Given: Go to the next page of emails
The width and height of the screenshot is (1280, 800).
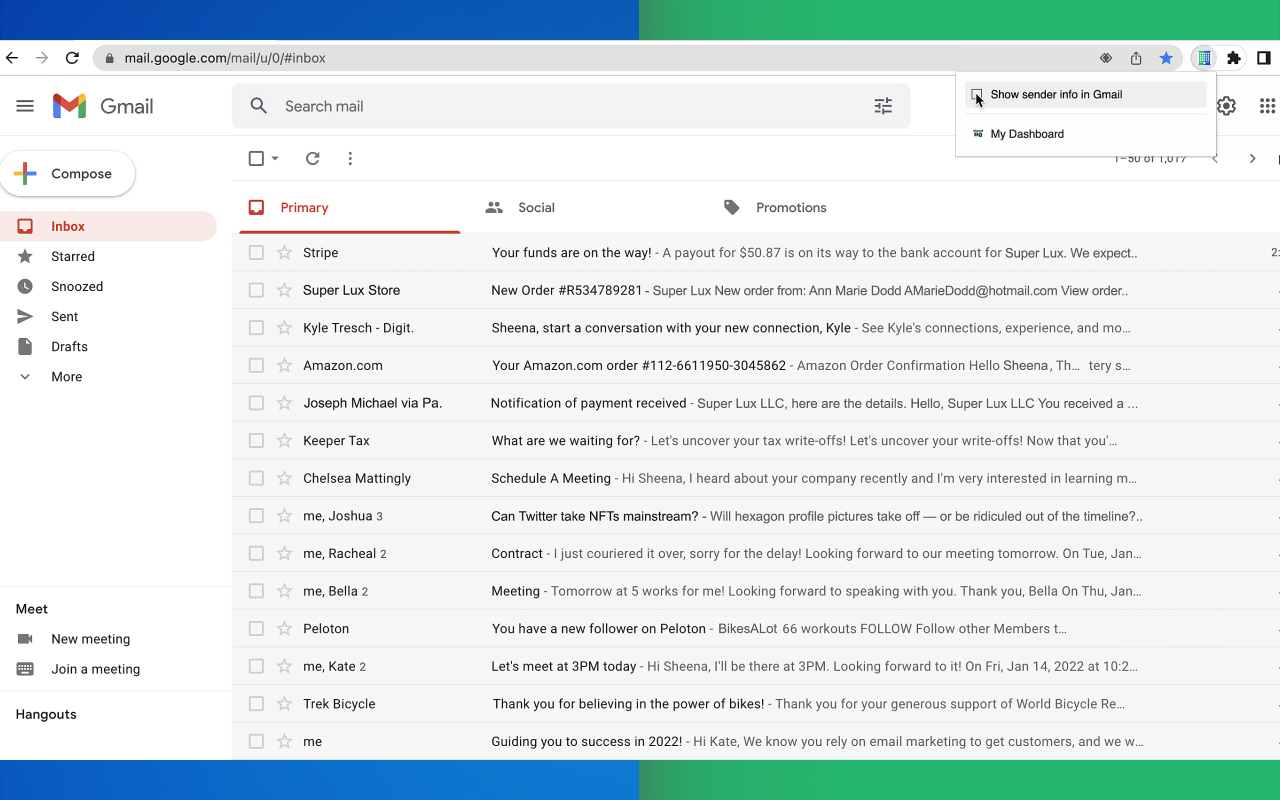Looking at the screenshot, I should 1252,158.
